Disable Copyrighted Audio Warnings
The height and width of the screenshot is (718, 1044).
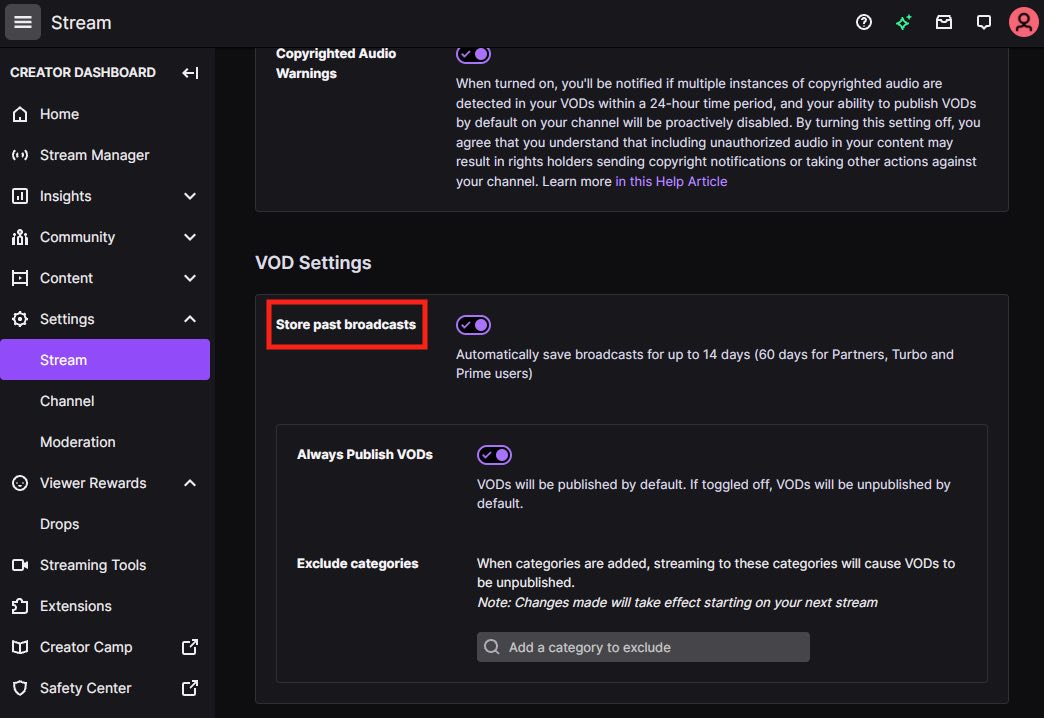click(x=473, y=54)
